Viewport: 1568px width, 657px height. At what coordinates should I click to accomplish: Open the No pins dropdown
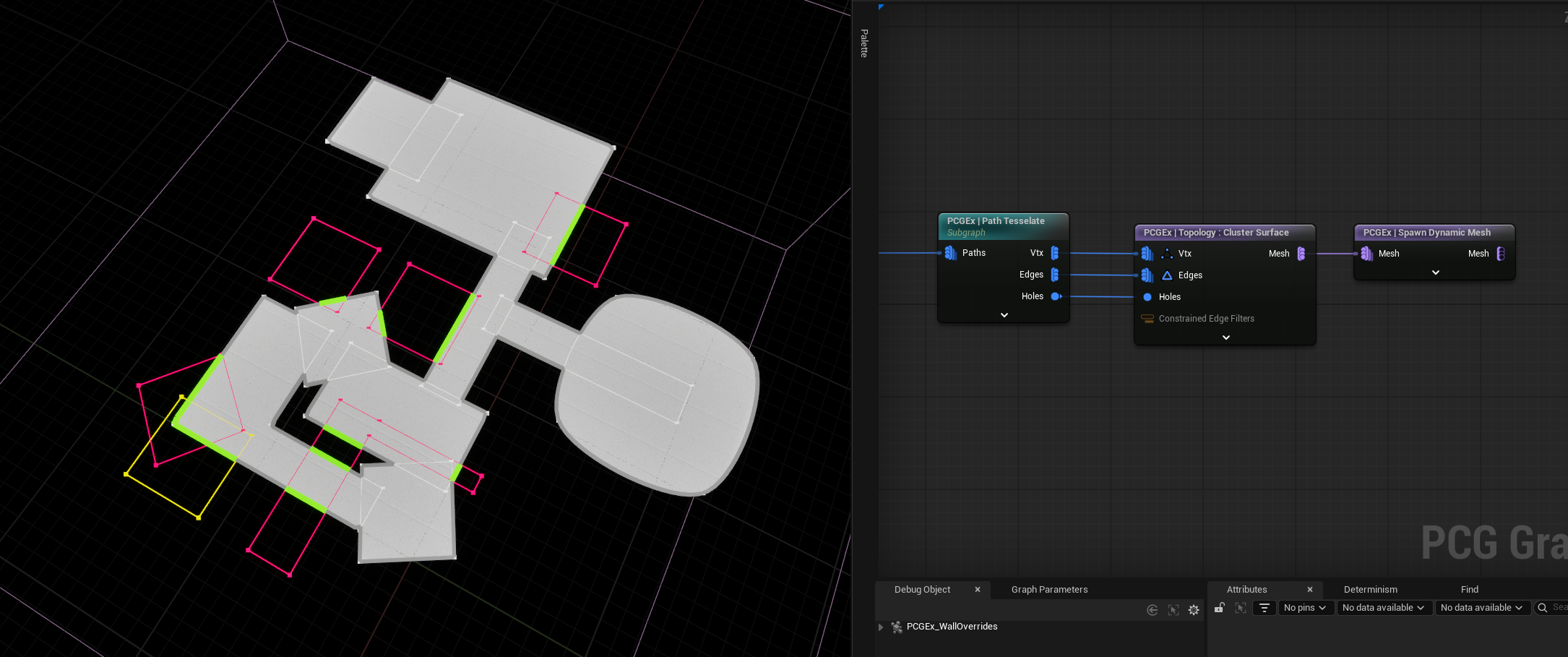tap(1304, 608)
